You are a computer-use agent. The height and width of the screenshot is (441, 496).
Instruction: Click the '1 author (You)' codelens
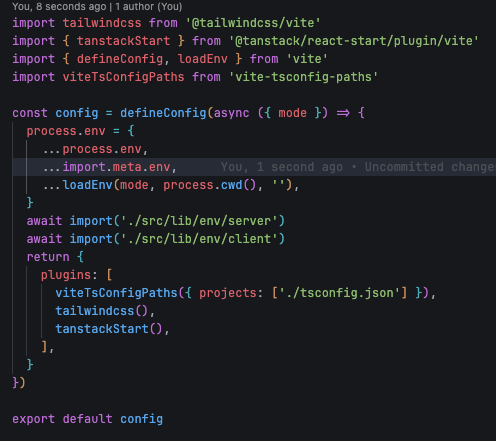(149, 7)
